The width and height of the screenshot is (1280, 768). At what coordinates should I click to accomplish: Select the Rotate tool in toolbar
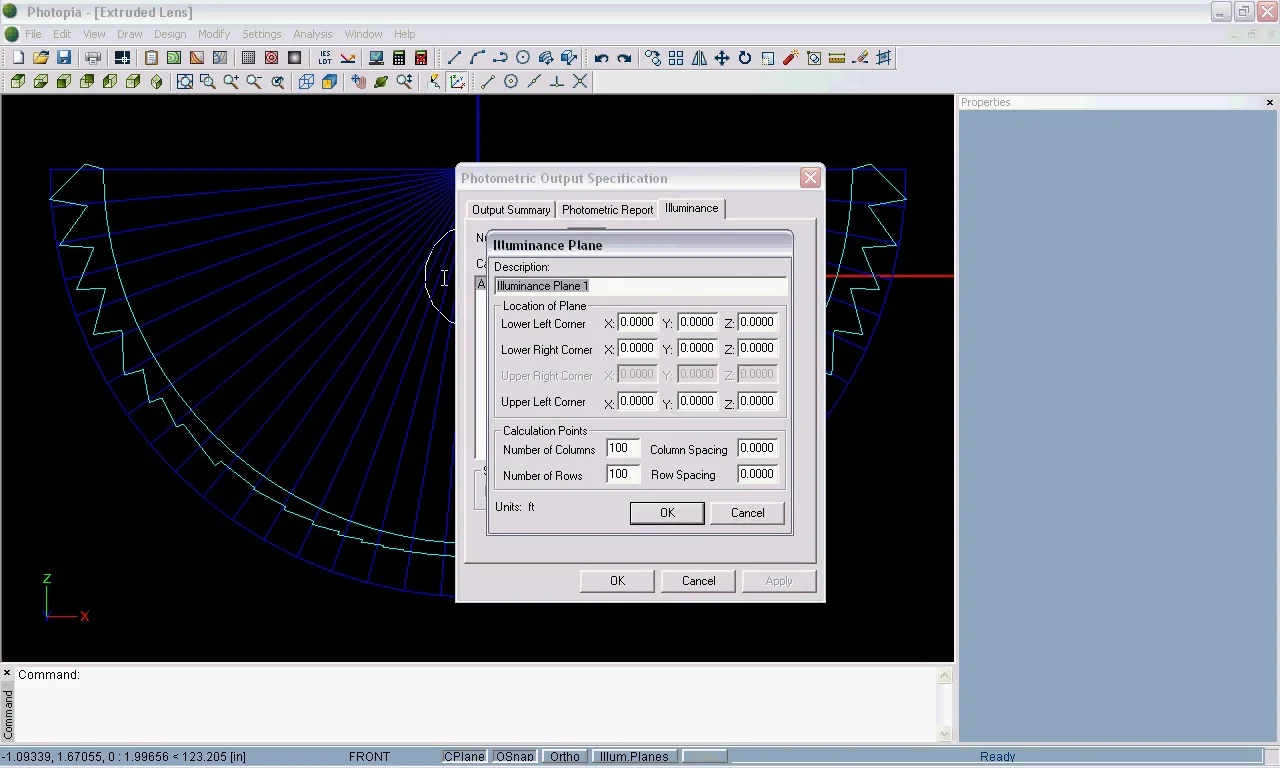pos(745,58)
